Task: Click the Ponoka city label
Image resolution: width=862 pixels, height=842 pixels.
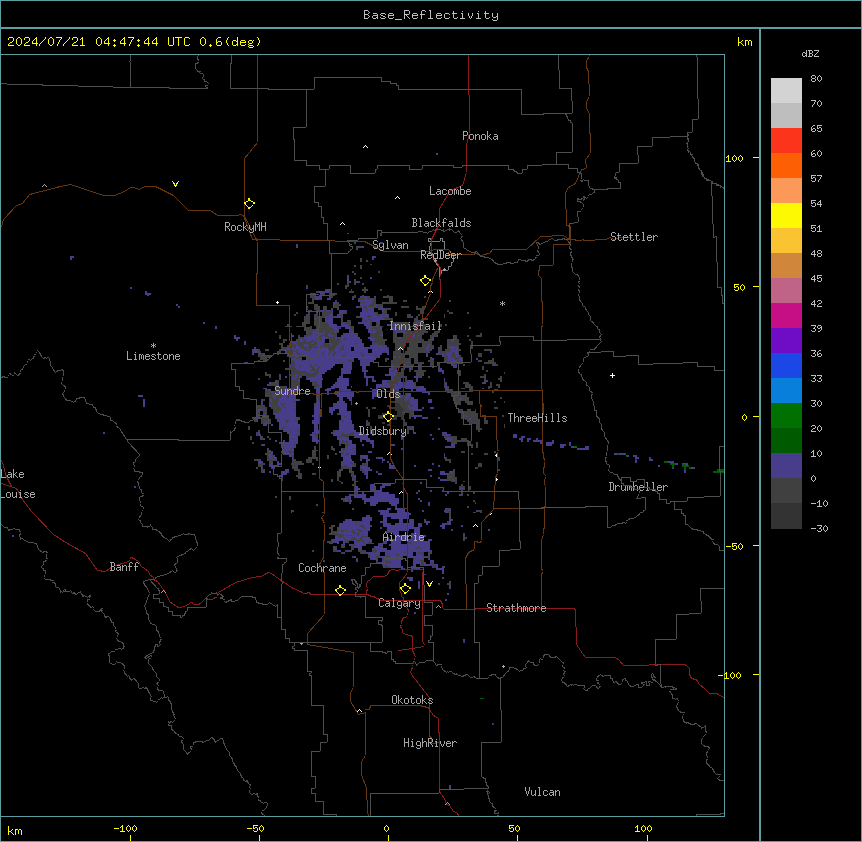Action: click(x=480, y=136)
